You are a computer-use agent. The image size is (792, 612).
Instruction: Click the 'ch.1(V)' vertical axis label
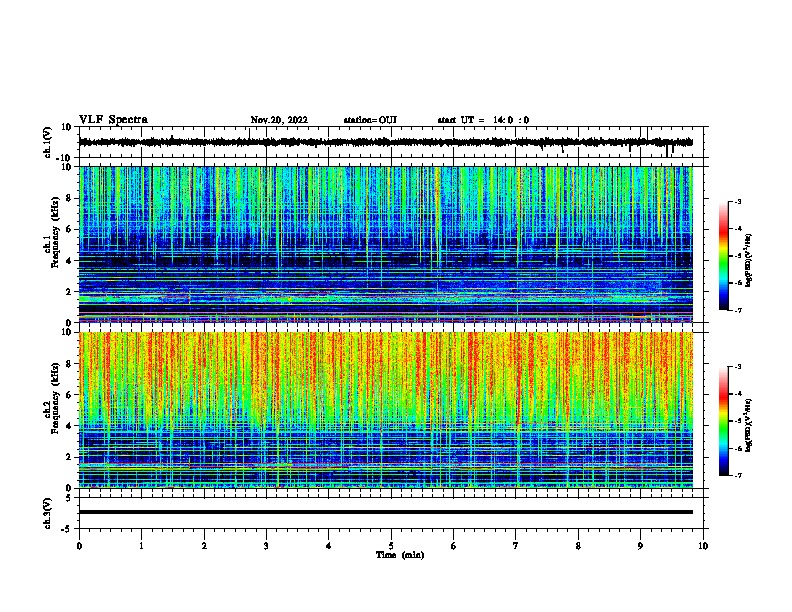[48, 142]
